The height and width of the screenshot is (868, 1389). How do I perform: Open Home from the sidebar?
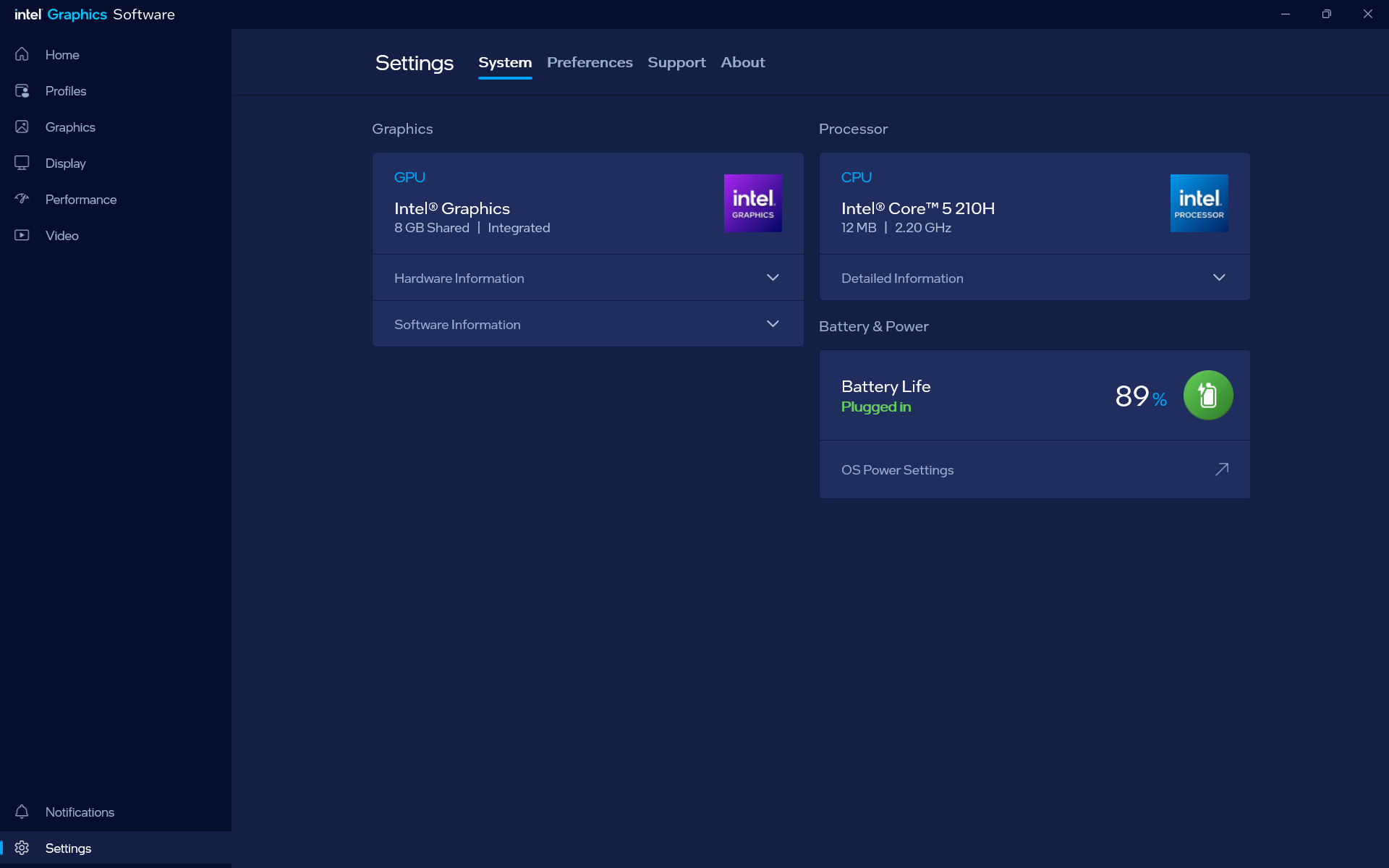116,54
